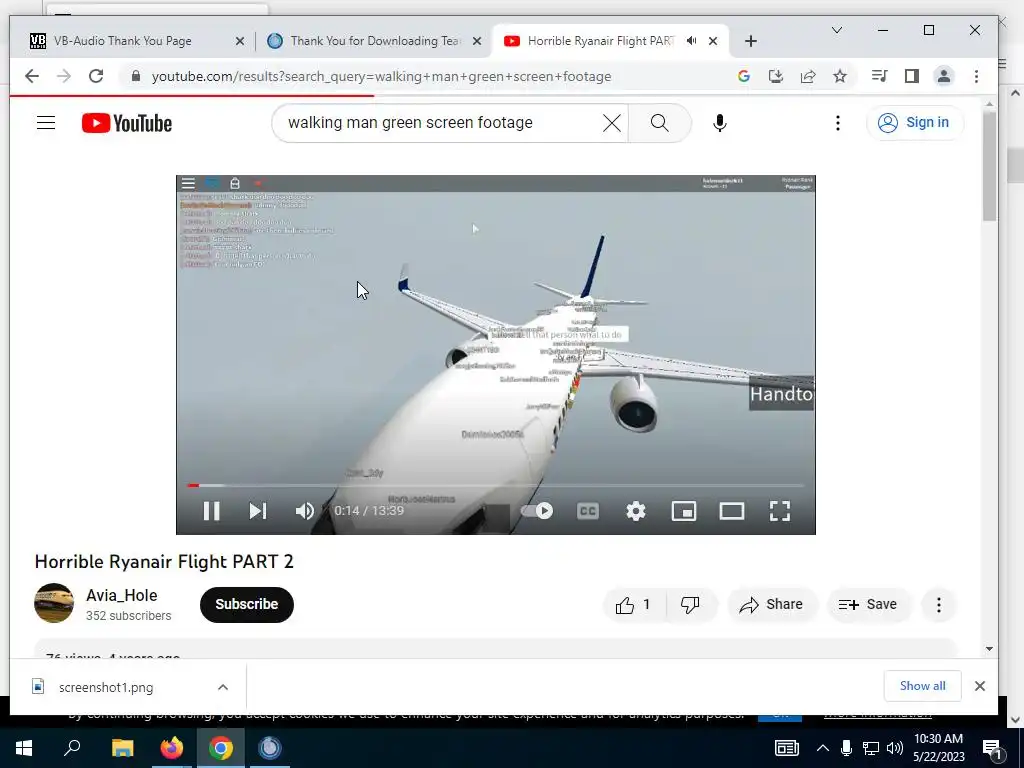This screenshot has height=768, width=1024.
Task: Click the address bar URL
Action: [x=381, y=76]
